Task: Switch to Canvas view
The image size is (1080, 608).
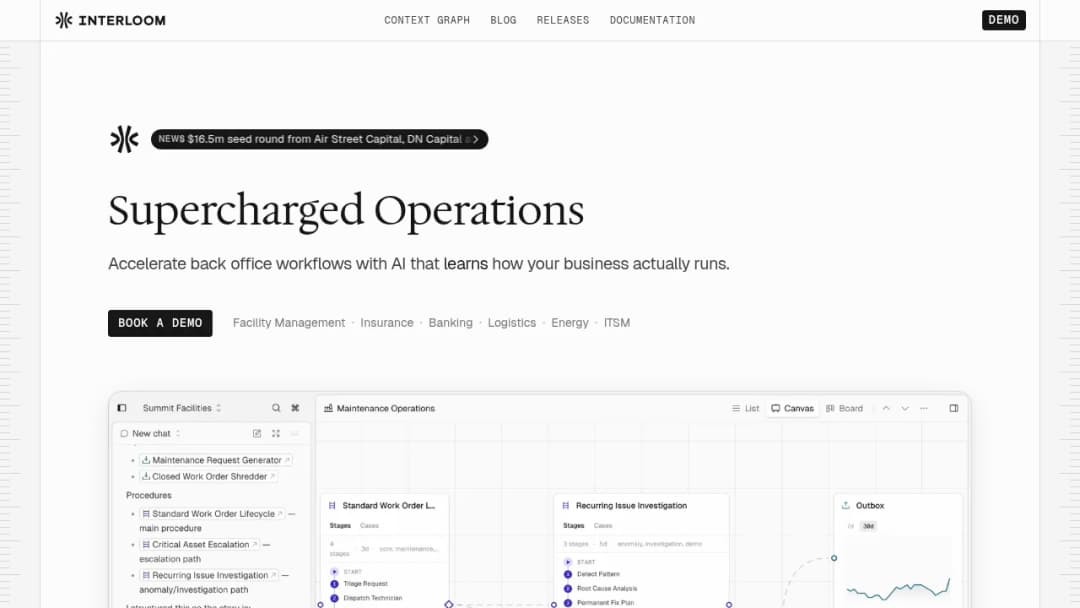Action: 793,408
